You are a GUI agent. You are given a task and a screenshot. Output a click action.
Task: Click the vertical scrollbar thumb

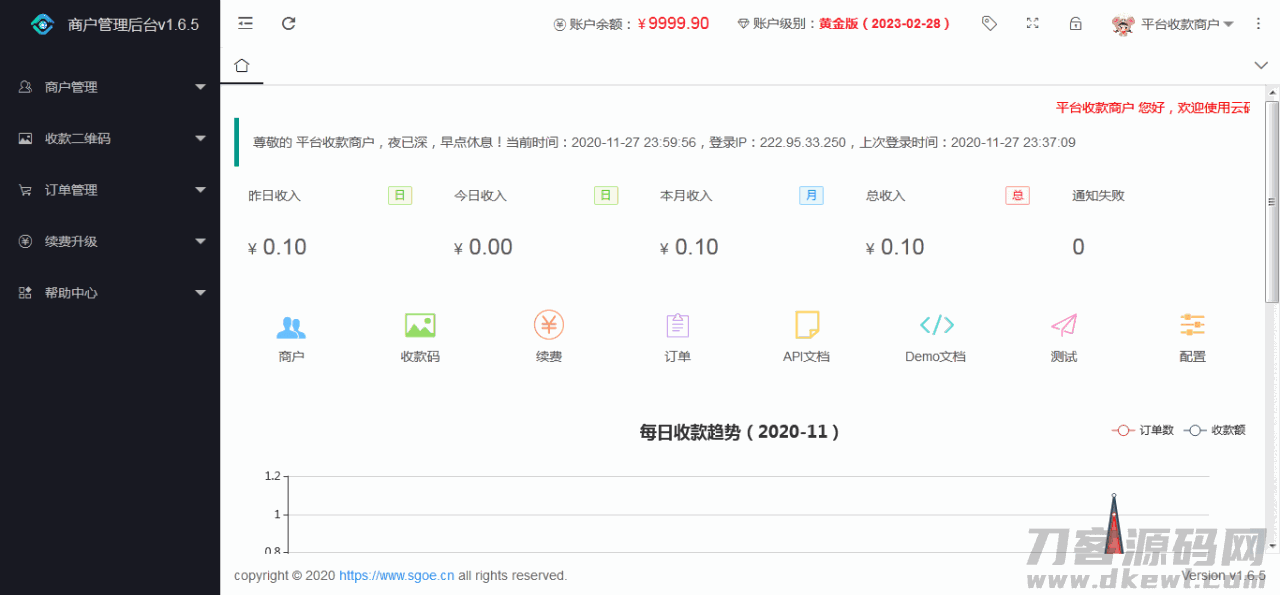(1272, 200)
